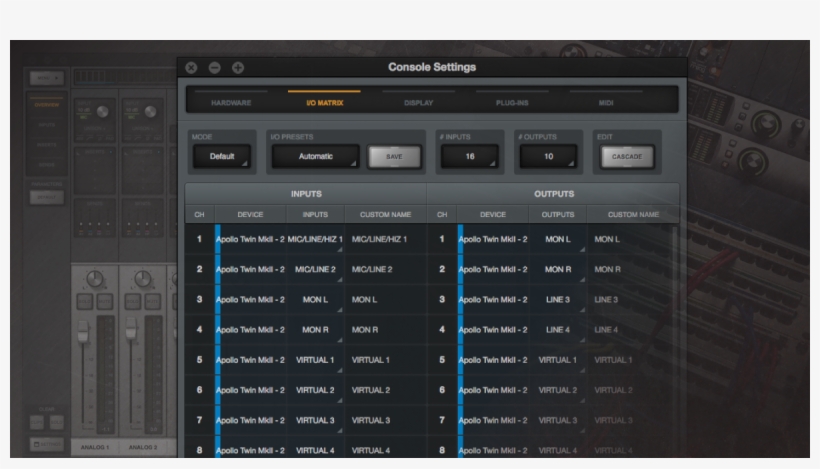
Task: Open output LINE 4 assignment dropdown
Action: pyautogui.click(x=558, y=330)
